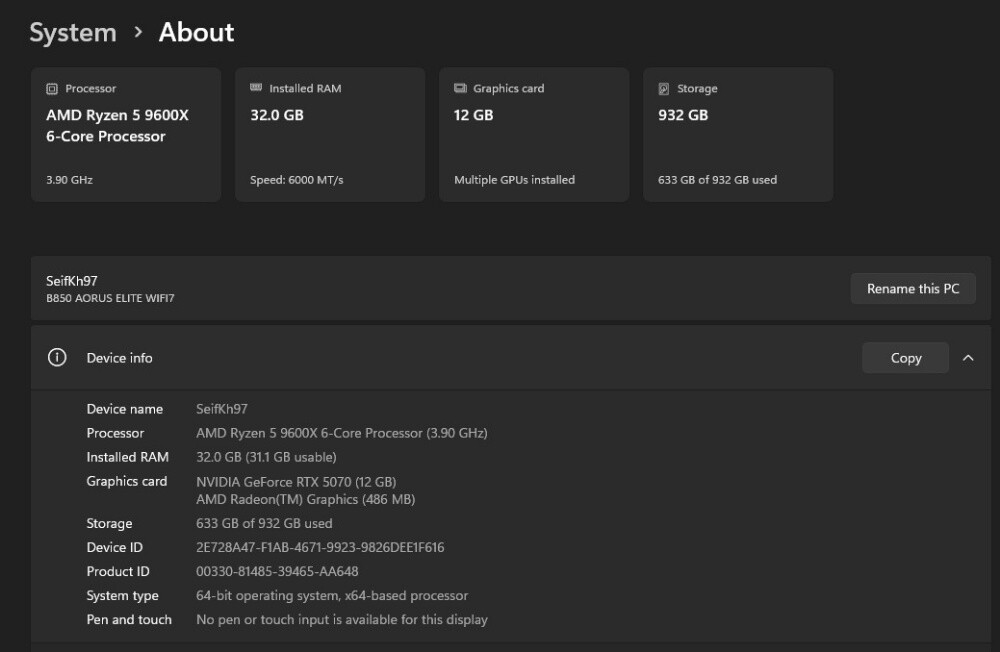The height and width of the screenshot is (652, 1000).
Task: Open the Processor summary card
Action: [126, 135]
